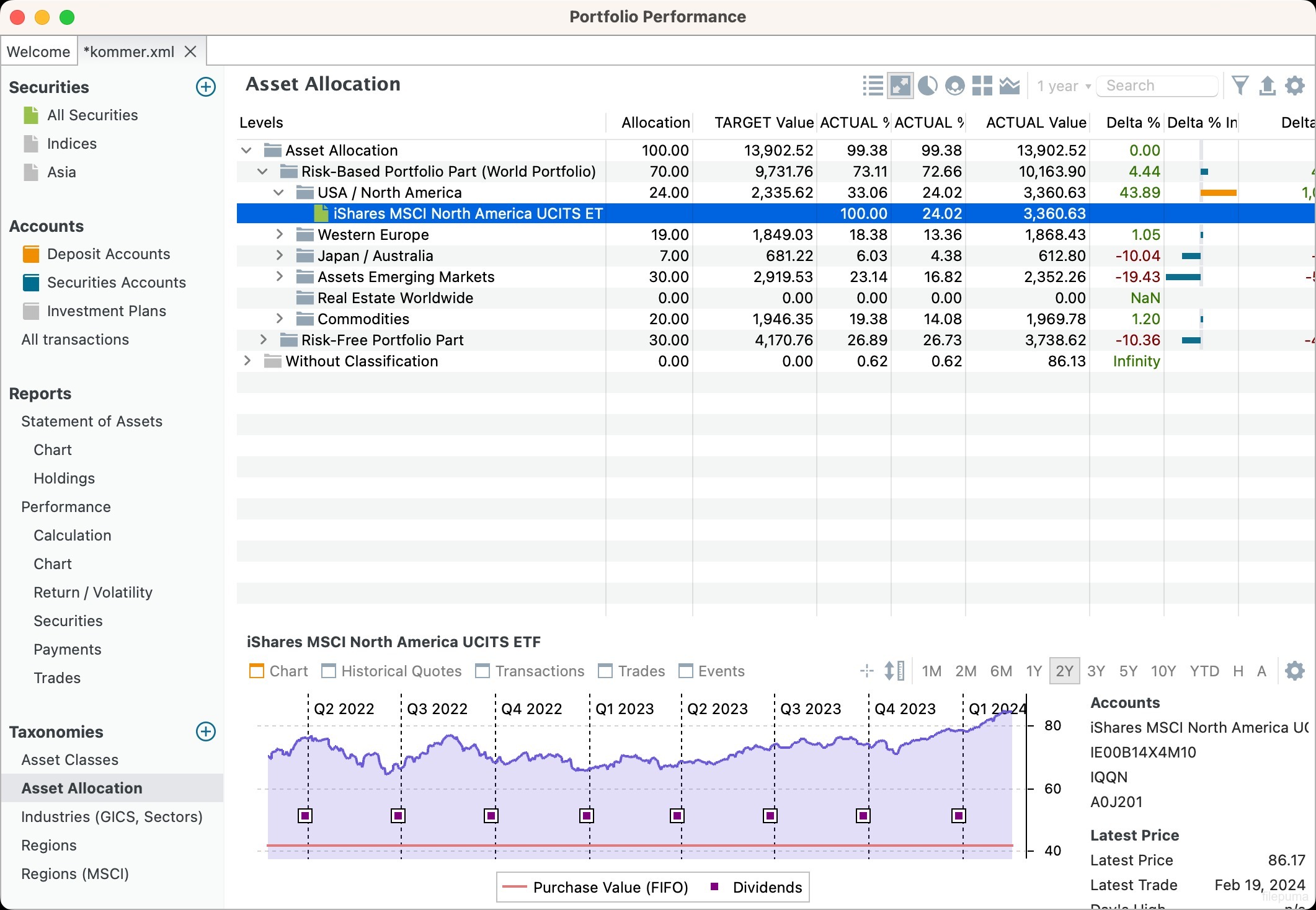Select the stacked area chart view icon

[1010, 86]
